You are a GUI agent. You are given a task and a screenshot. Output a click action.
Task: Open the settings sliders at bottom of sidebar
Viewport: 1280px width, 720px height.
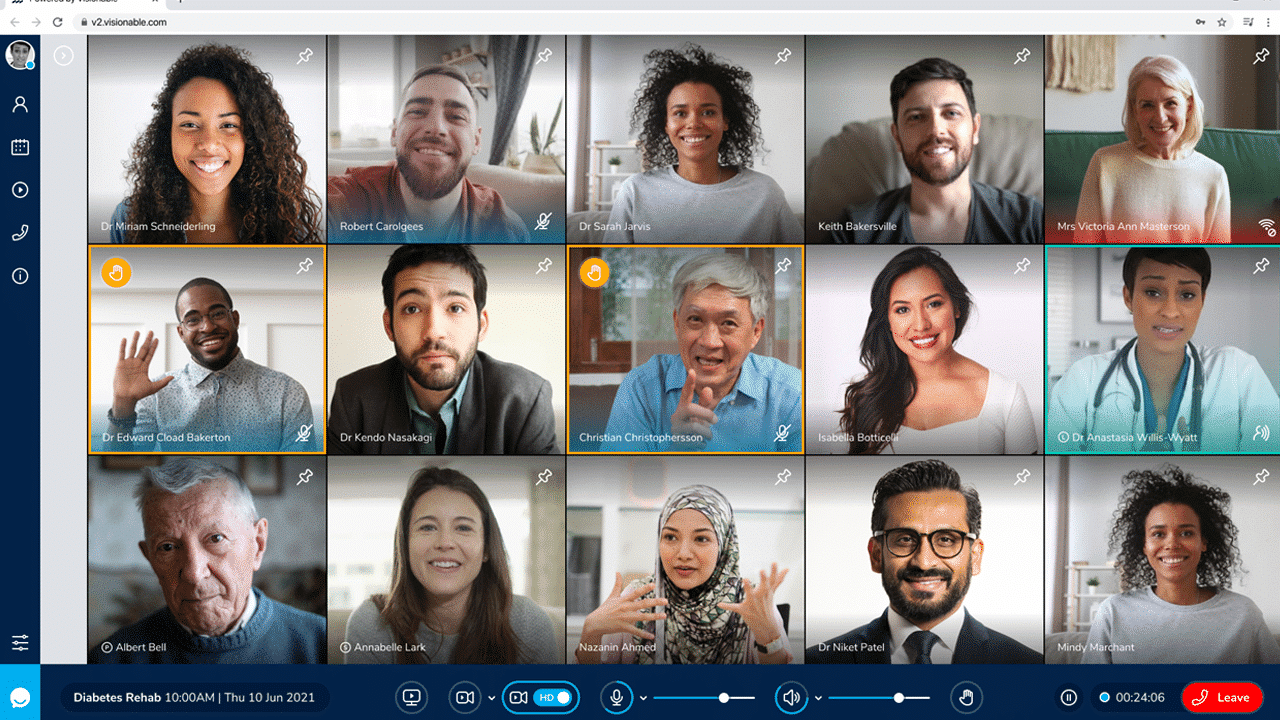click(x=20, y=643)
